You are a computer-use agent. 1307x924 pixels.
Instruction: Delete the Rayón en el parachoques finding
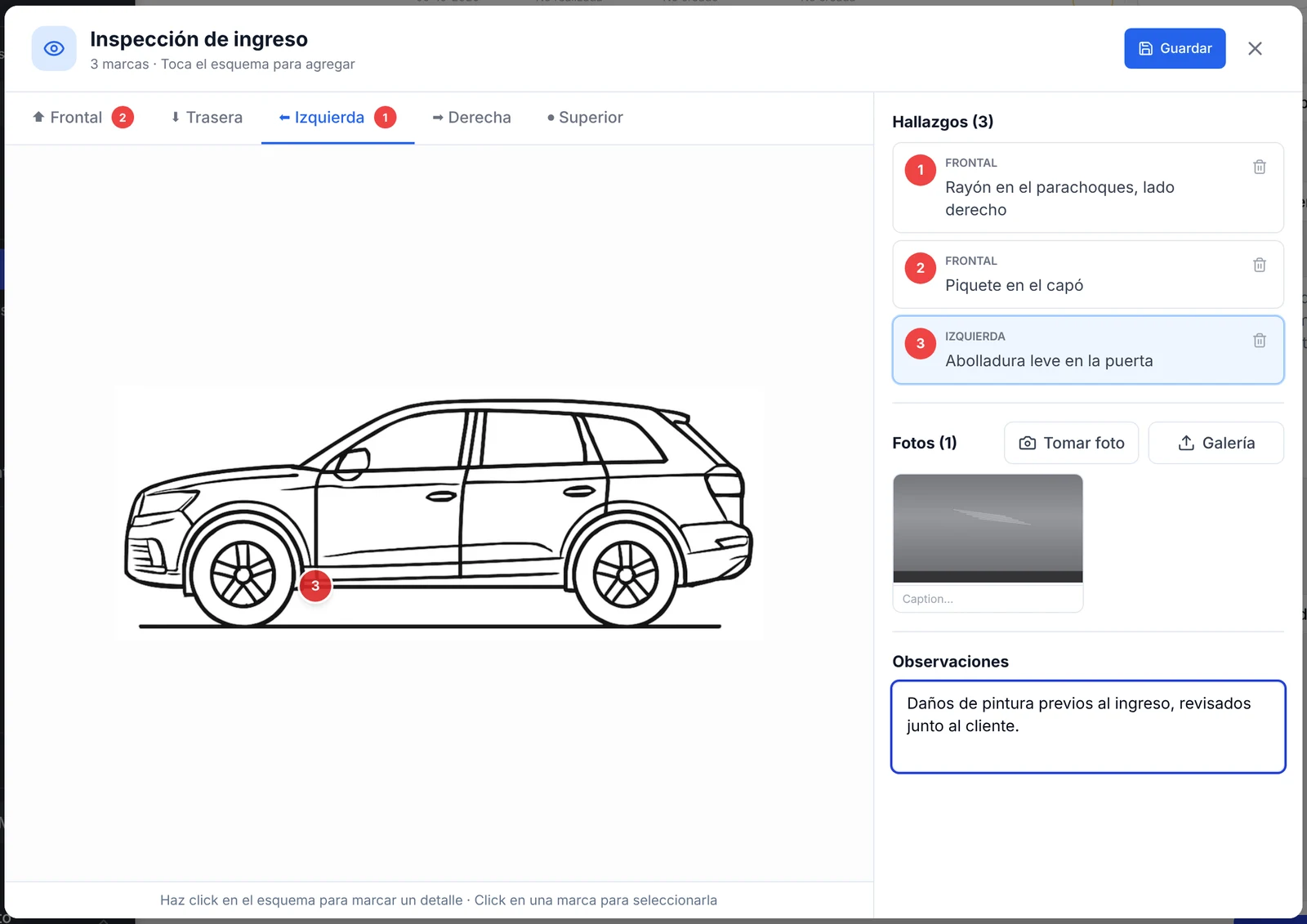[x=1259, y=167]
